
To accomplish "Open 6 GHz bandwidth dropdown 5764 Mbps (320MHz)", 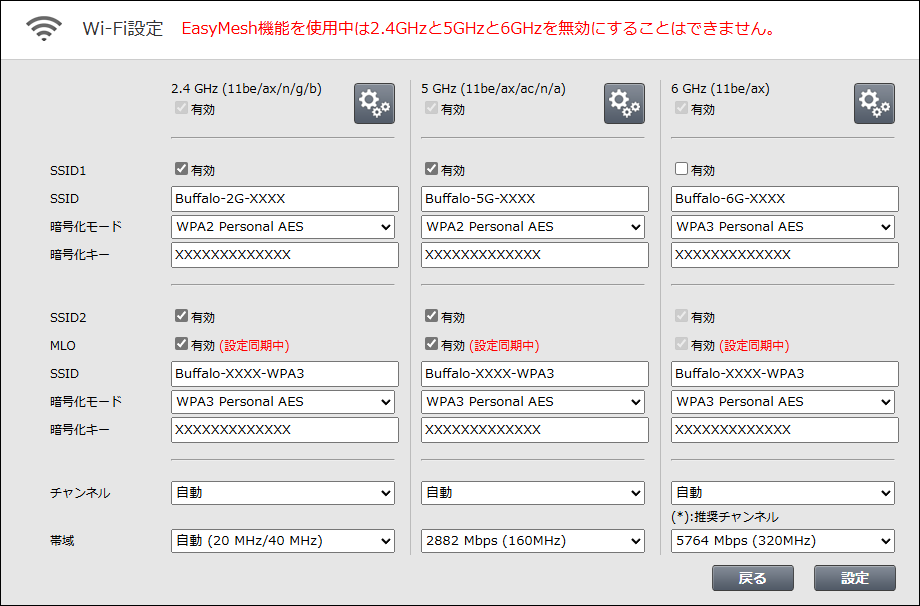I will (x=783, y=541).
